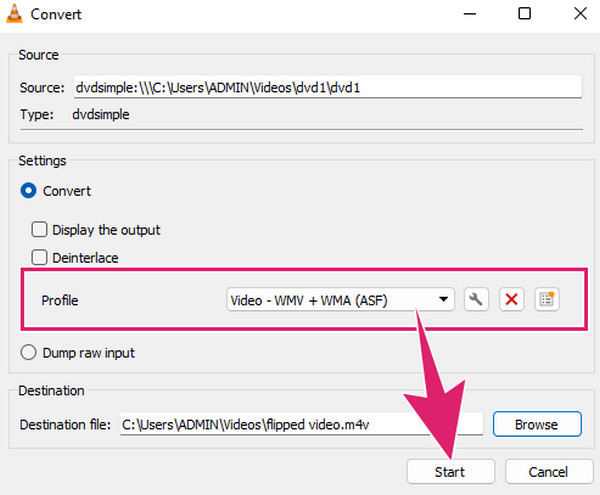Click Start to begin conversion
This screenshot has height=495, width=600.
[450, 472]
